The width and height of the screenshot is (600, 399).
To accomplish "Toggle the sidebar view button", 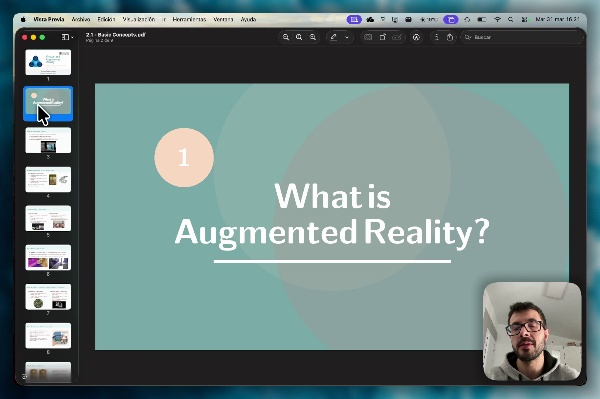I will click(x=65, y=37).
